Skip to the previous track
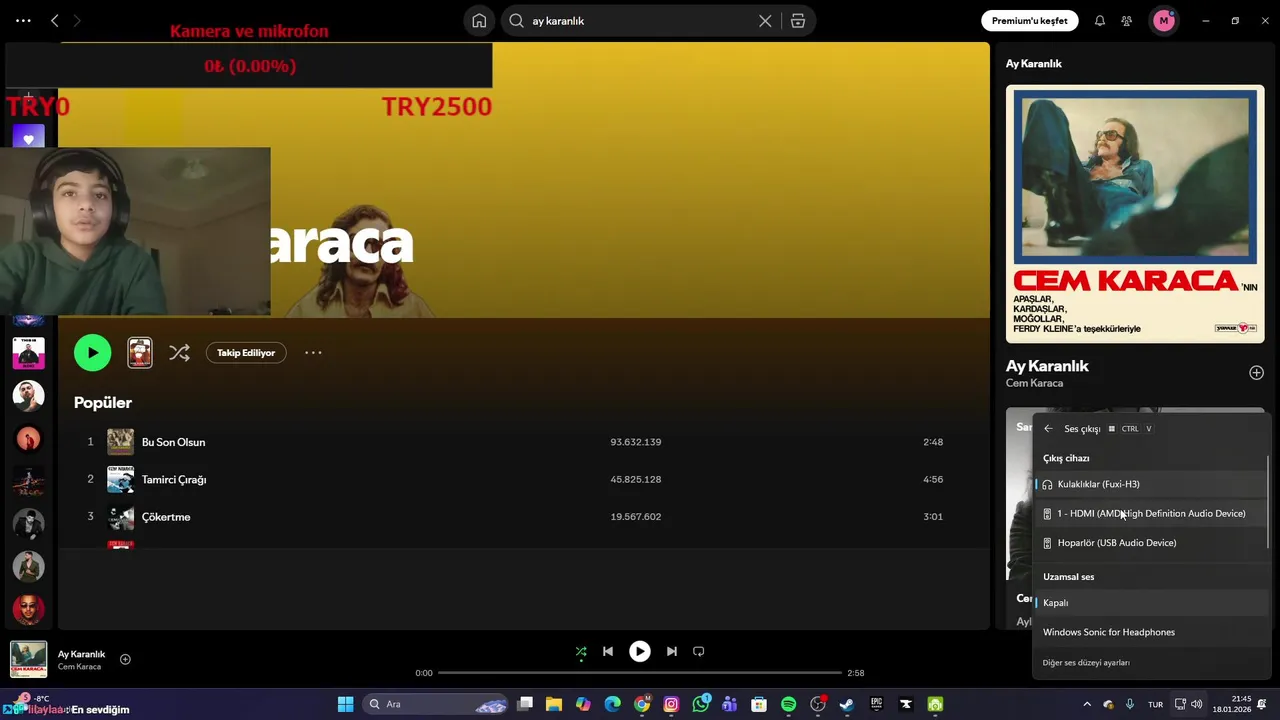The width and height of the screenshot is (1280, 720). pos(608,651)
